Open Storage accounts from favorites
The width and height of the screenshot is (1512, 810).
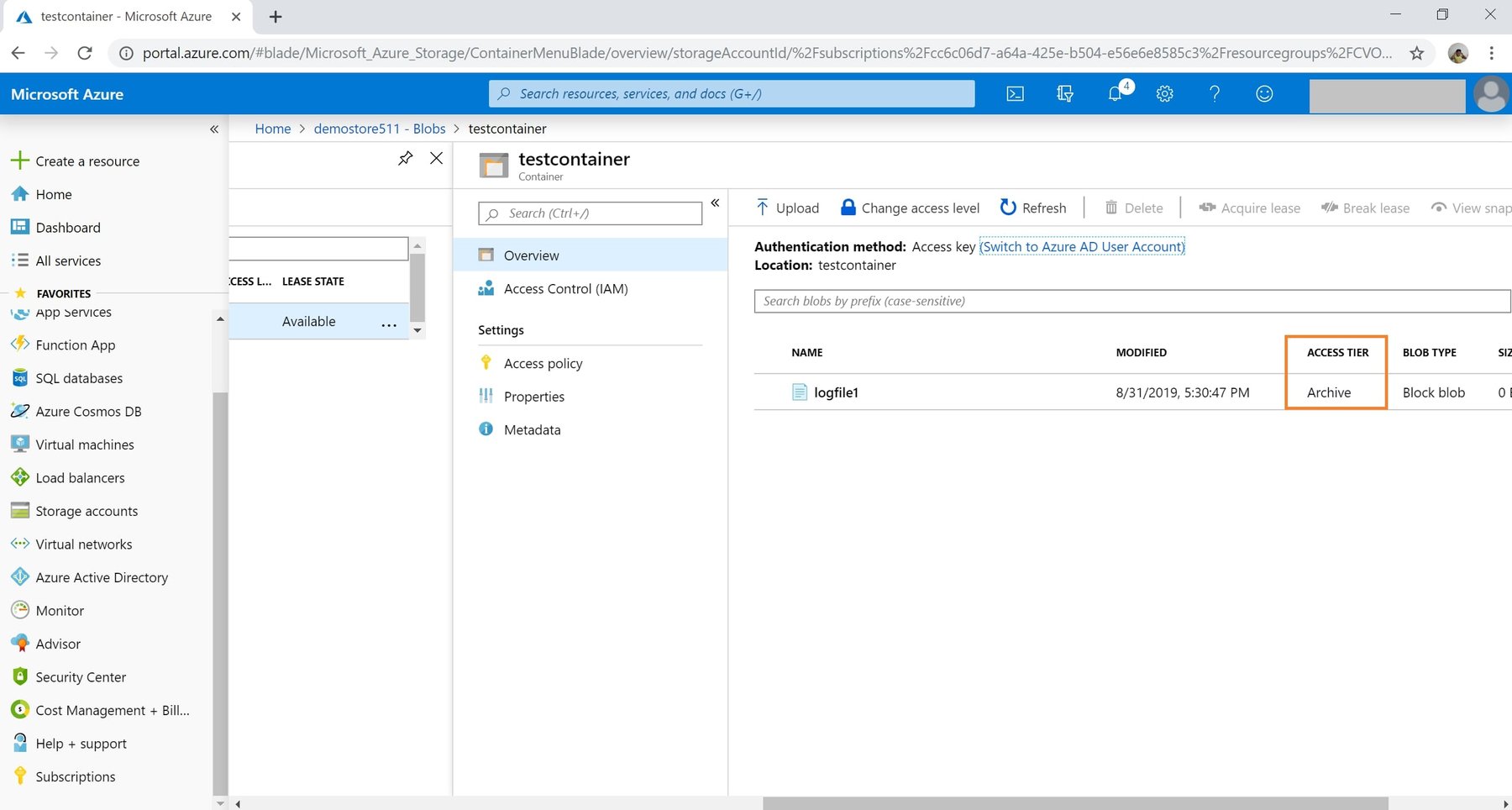87,511
